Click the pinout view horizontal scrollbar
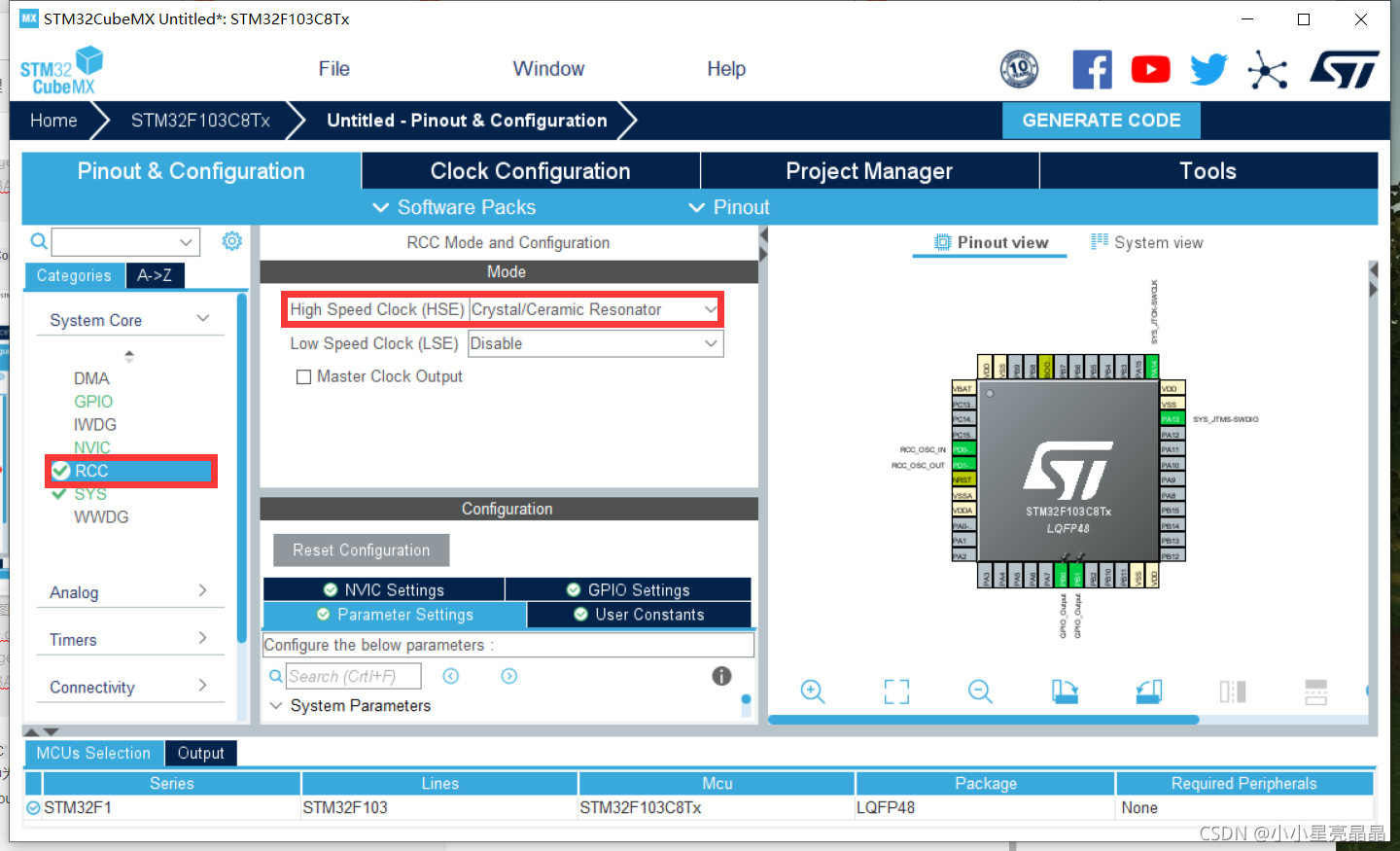Image resolution: width=1400 pixels, height=851 pixels. click(983, 720)
